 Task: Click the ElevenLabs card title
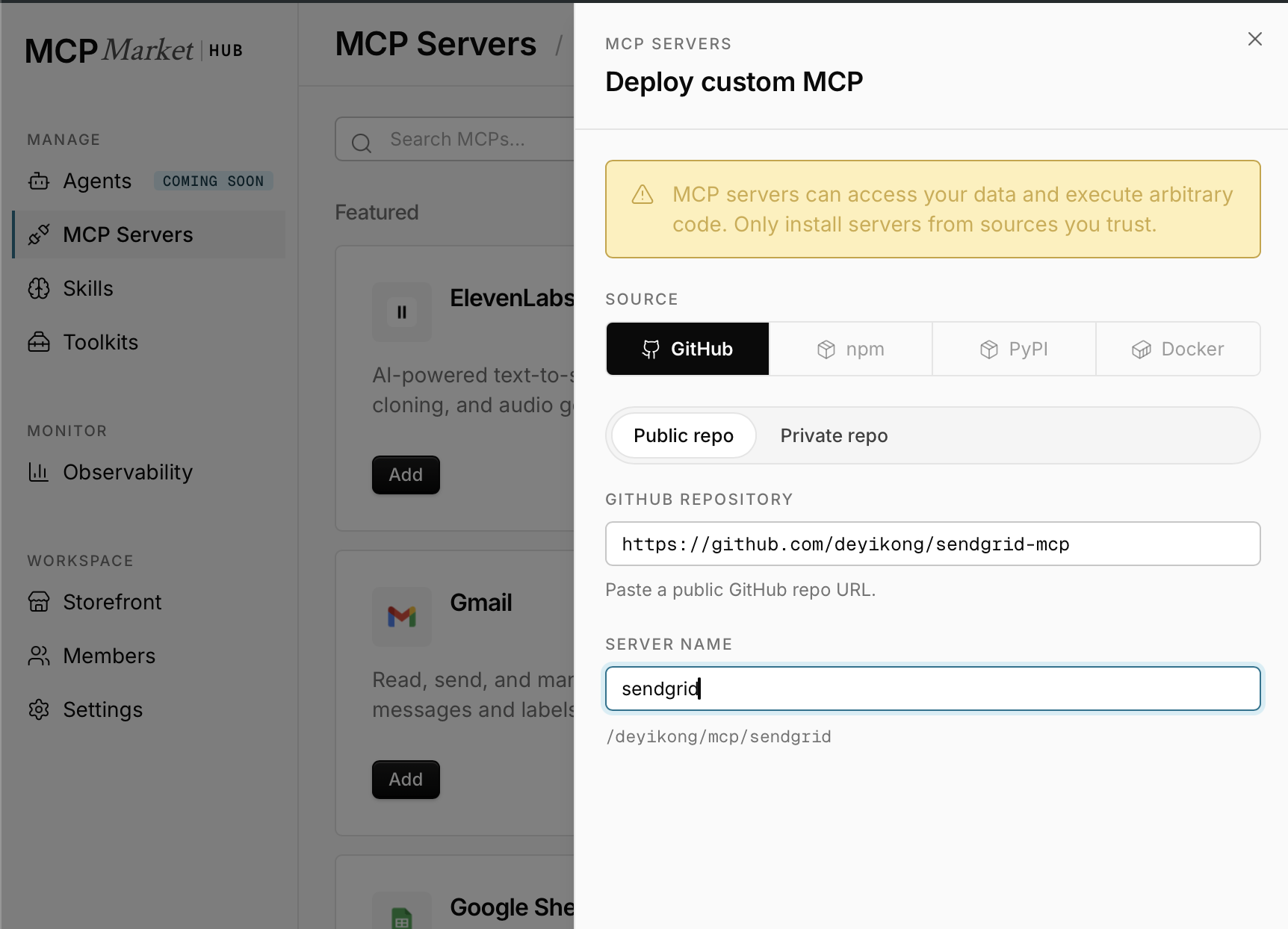coord(512,298)
